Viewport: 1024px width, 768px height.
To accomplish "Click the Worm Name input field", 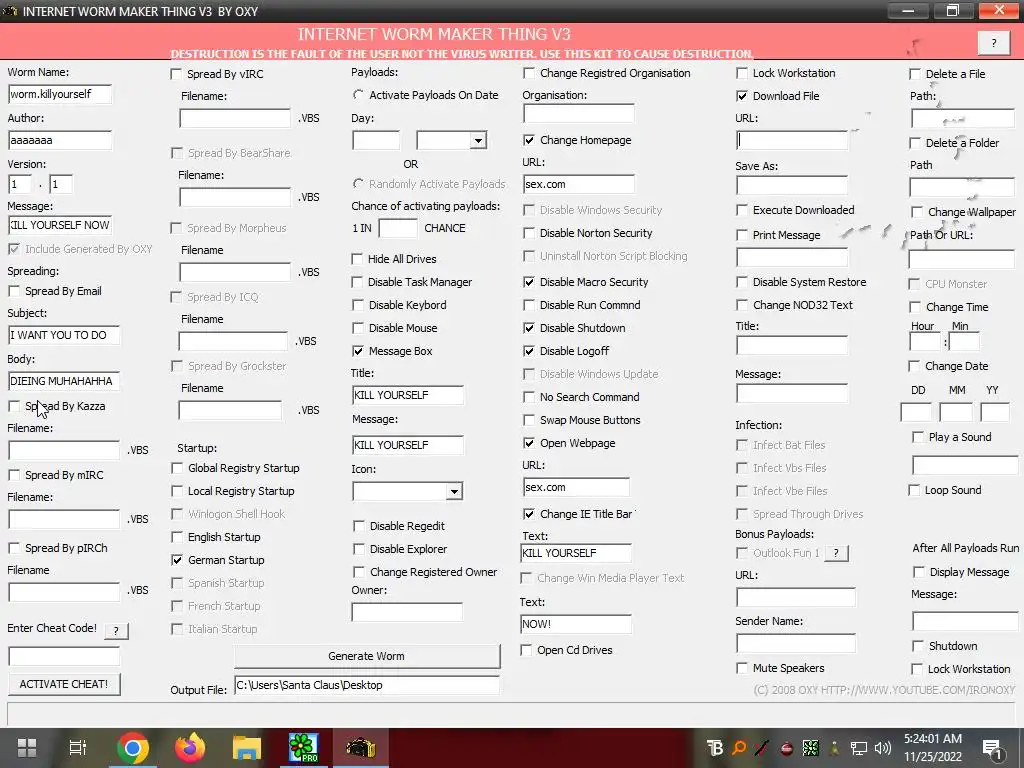I will (60, 94).
